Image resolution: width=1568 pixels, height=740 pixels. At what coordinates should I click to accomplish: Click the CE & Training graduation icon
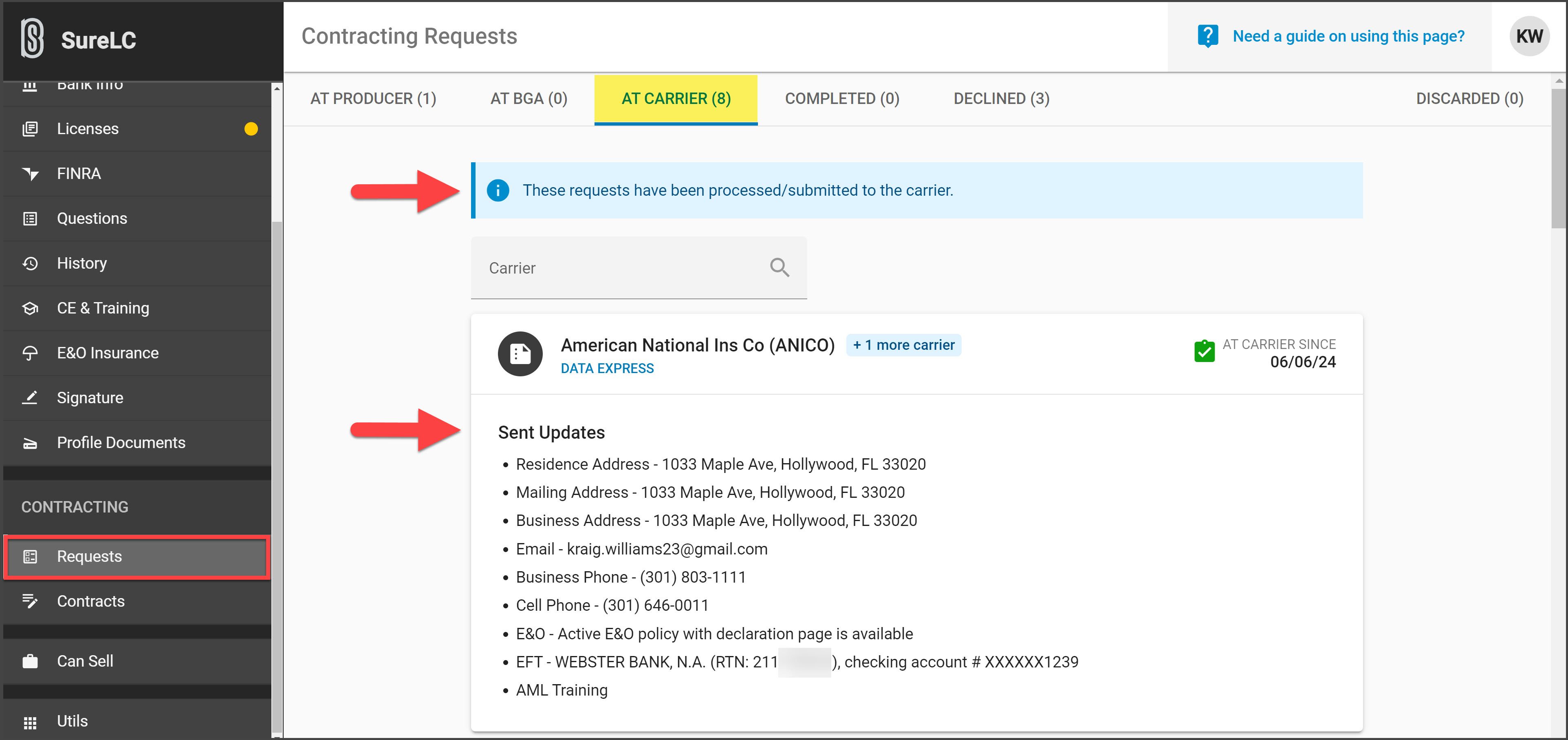[x=30, y=308]
